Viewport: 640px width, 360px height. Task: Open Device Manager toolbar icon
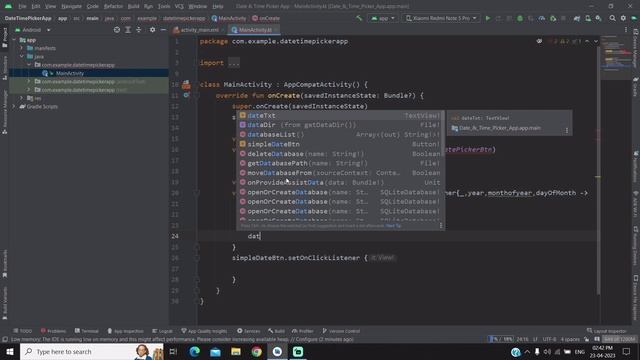tap(588, 18)
